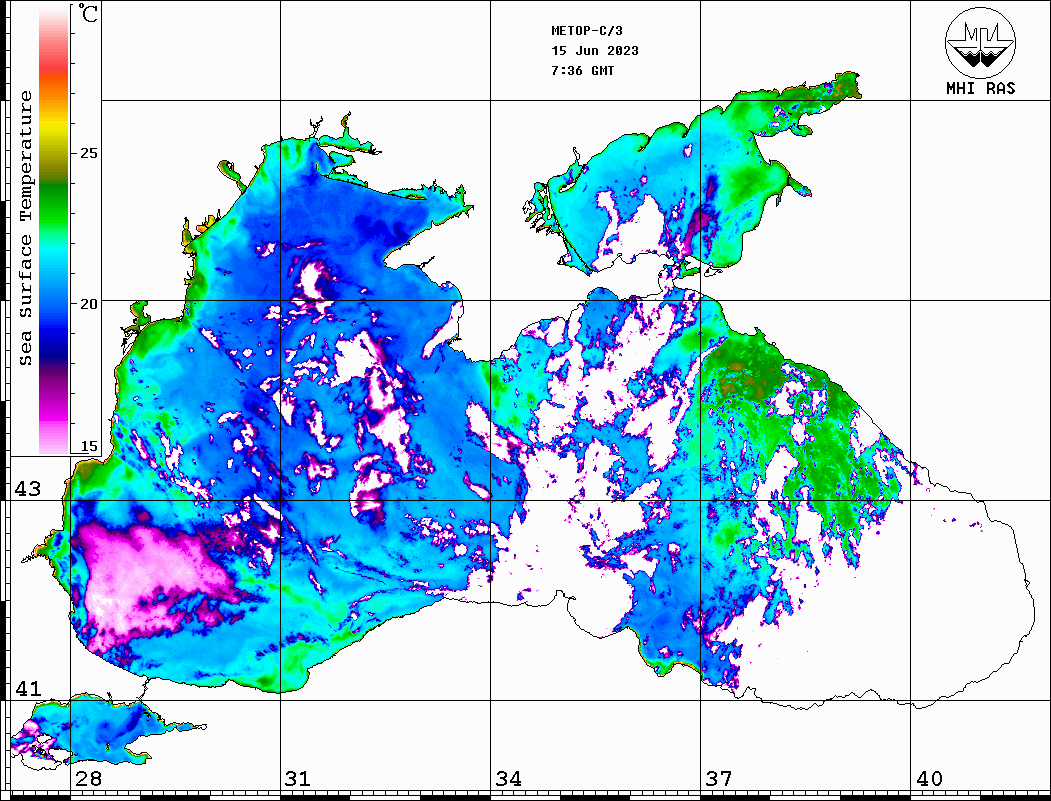Select the 'METOP-C/3' satellite label

click(x=587, y=31)
